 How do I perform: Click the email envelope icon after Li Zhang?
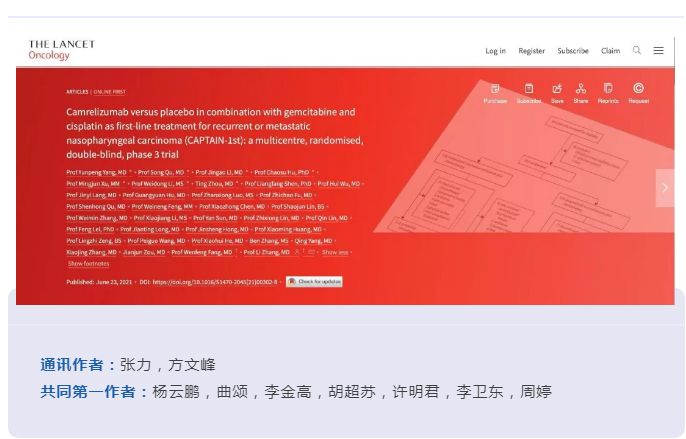pos(311,252)
